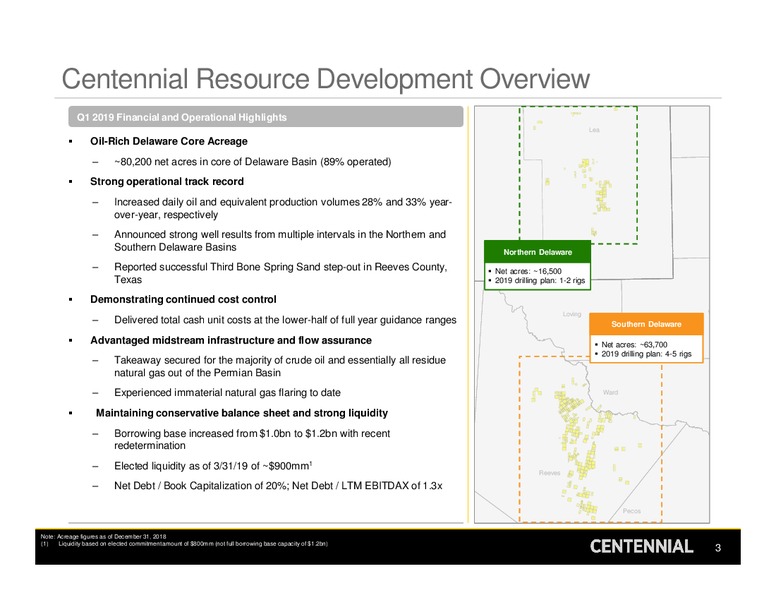Click the Announced strong well results bullet
The width and height of the screenshot is (776, 600).
[280, 241]
